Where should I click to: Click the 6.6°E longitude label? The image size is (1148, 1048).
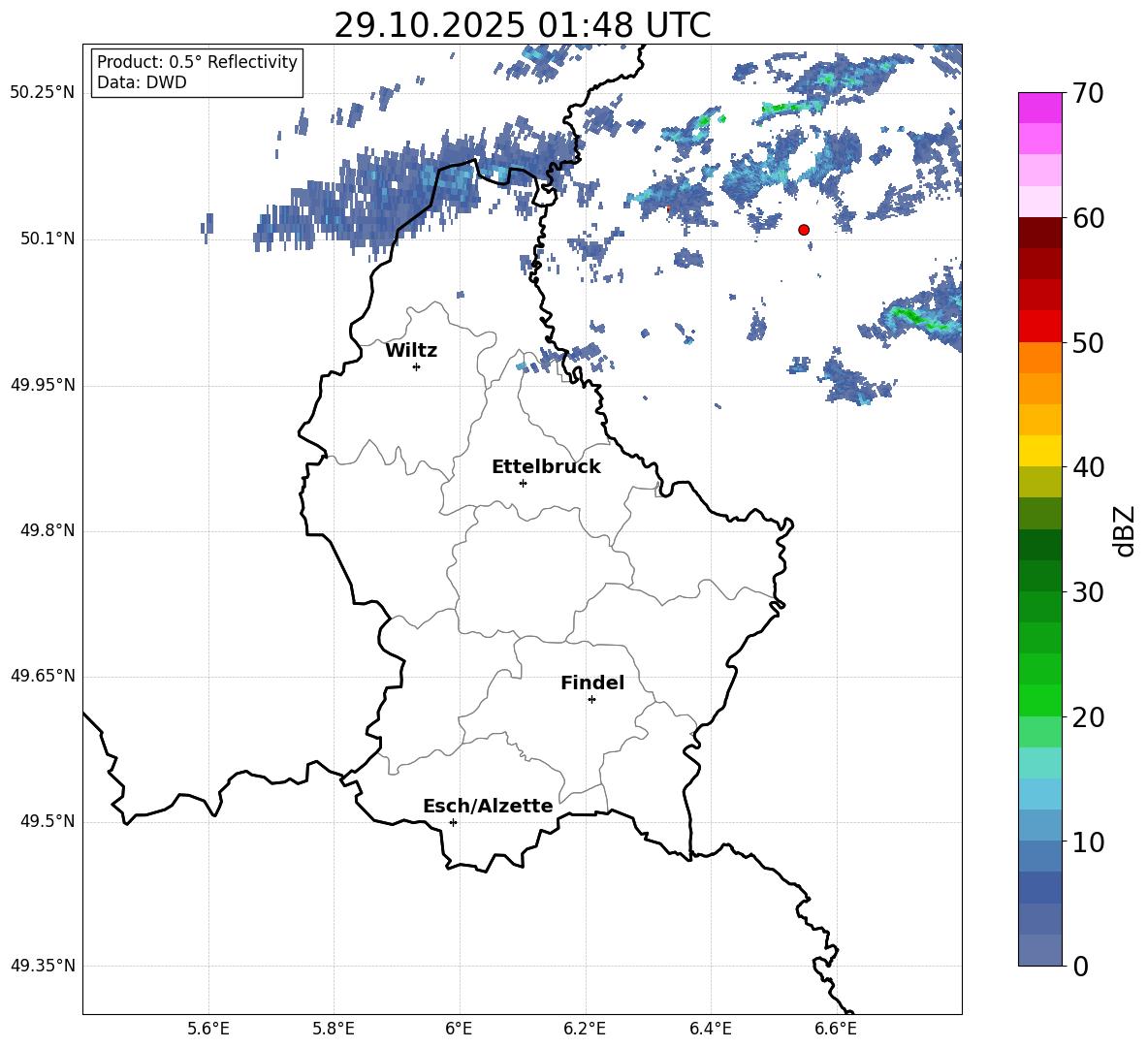click(836, 1029)
